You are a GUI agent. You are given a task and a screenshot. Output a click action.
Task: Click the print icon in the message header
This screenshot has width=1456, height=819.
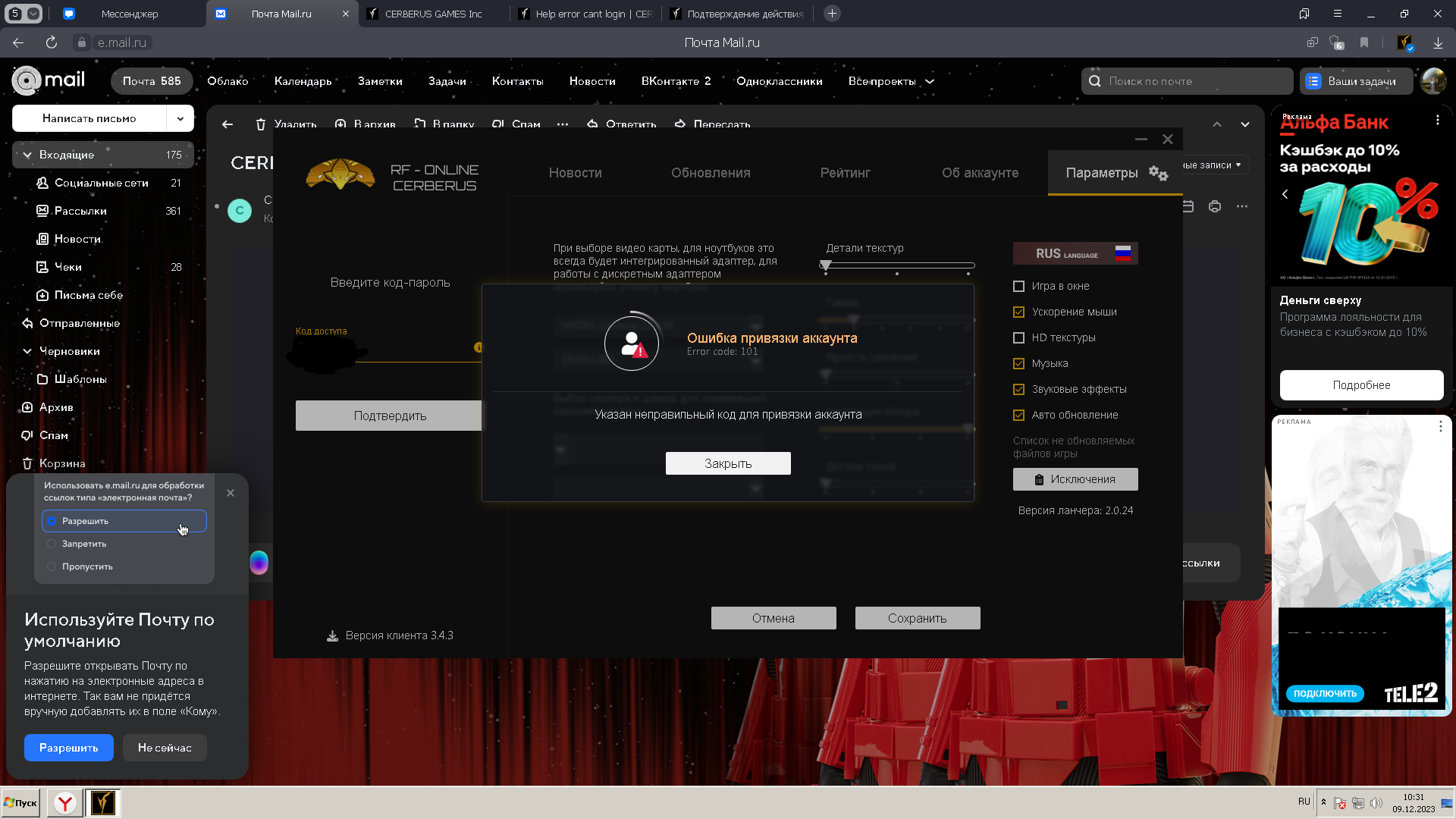tap(1215, 206)
